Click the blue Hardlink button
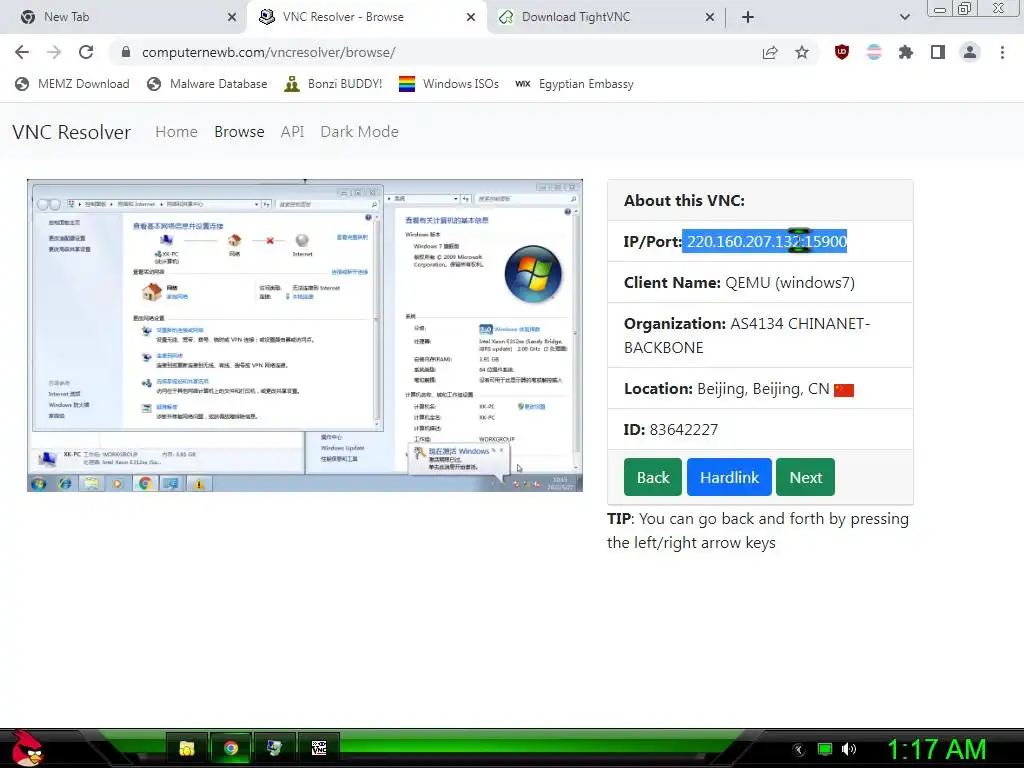The image size is (1024, 768). 729,477
